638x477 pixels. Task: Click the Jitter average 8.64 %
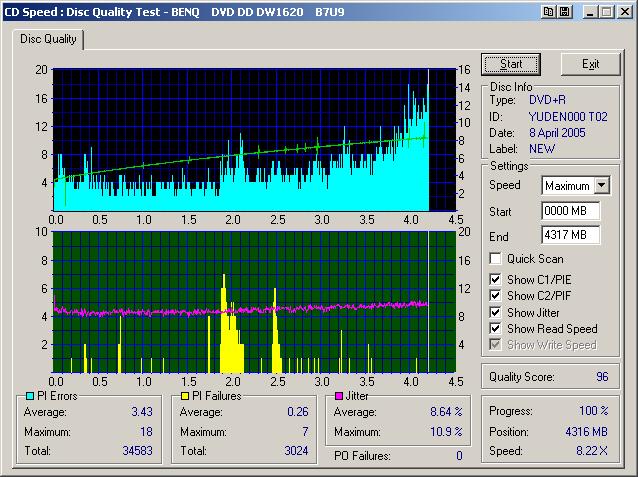pyautogui.click(x=446, y=412)
